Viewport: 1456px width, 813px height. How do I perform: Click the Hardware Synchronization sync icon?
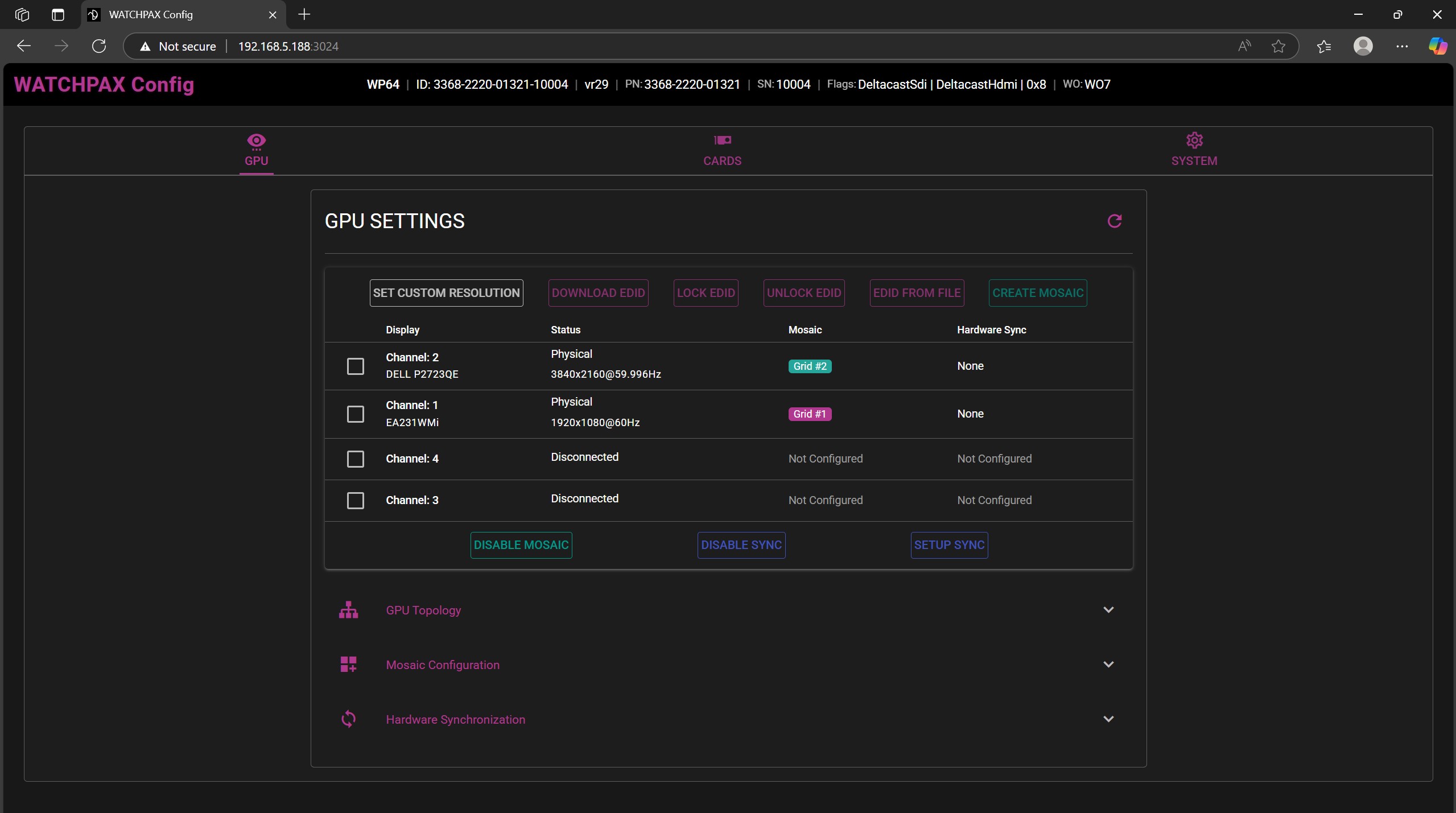pyautogui.click(x=348, y=719)
